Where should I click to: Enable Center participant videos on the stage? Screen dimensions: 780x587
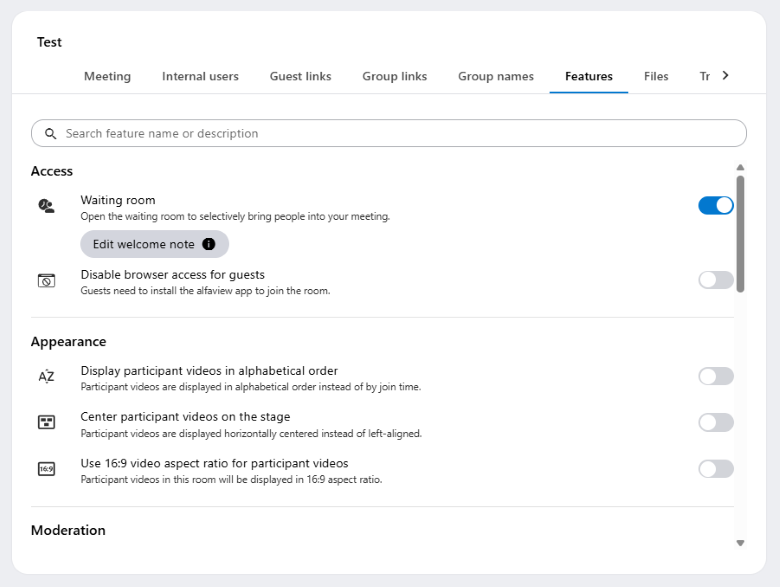click(716, 422)
